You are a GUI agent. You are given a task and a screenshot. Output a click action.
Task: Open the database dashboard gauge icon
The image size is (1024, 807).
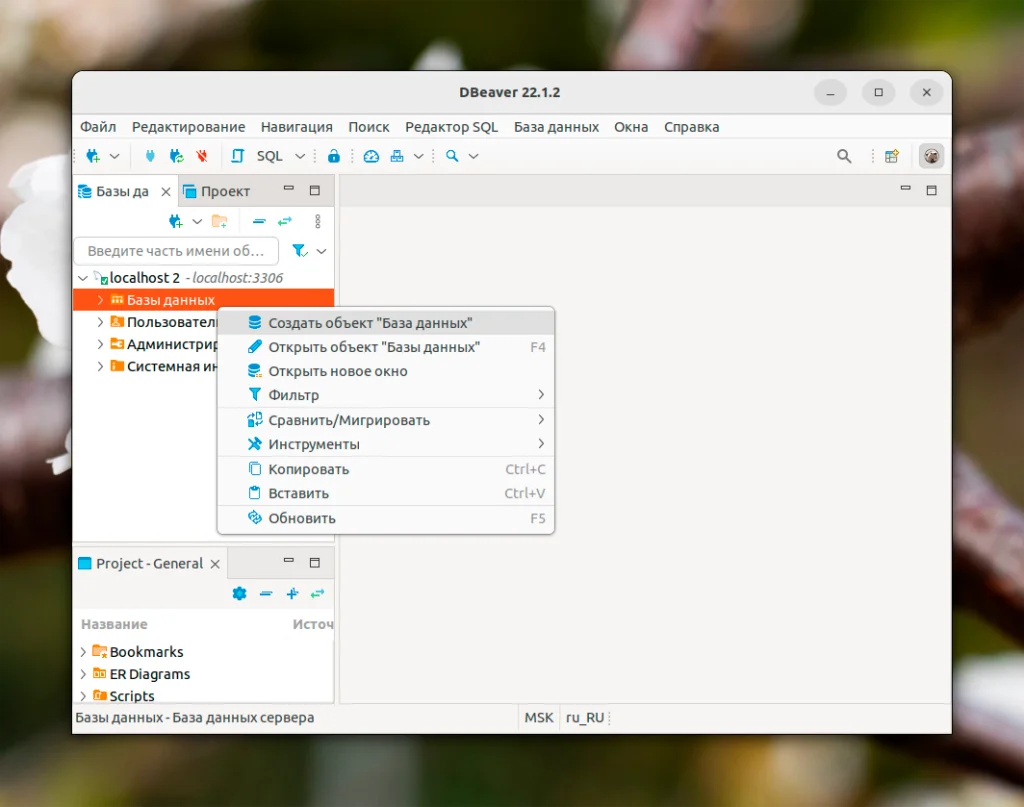(370, 155)
